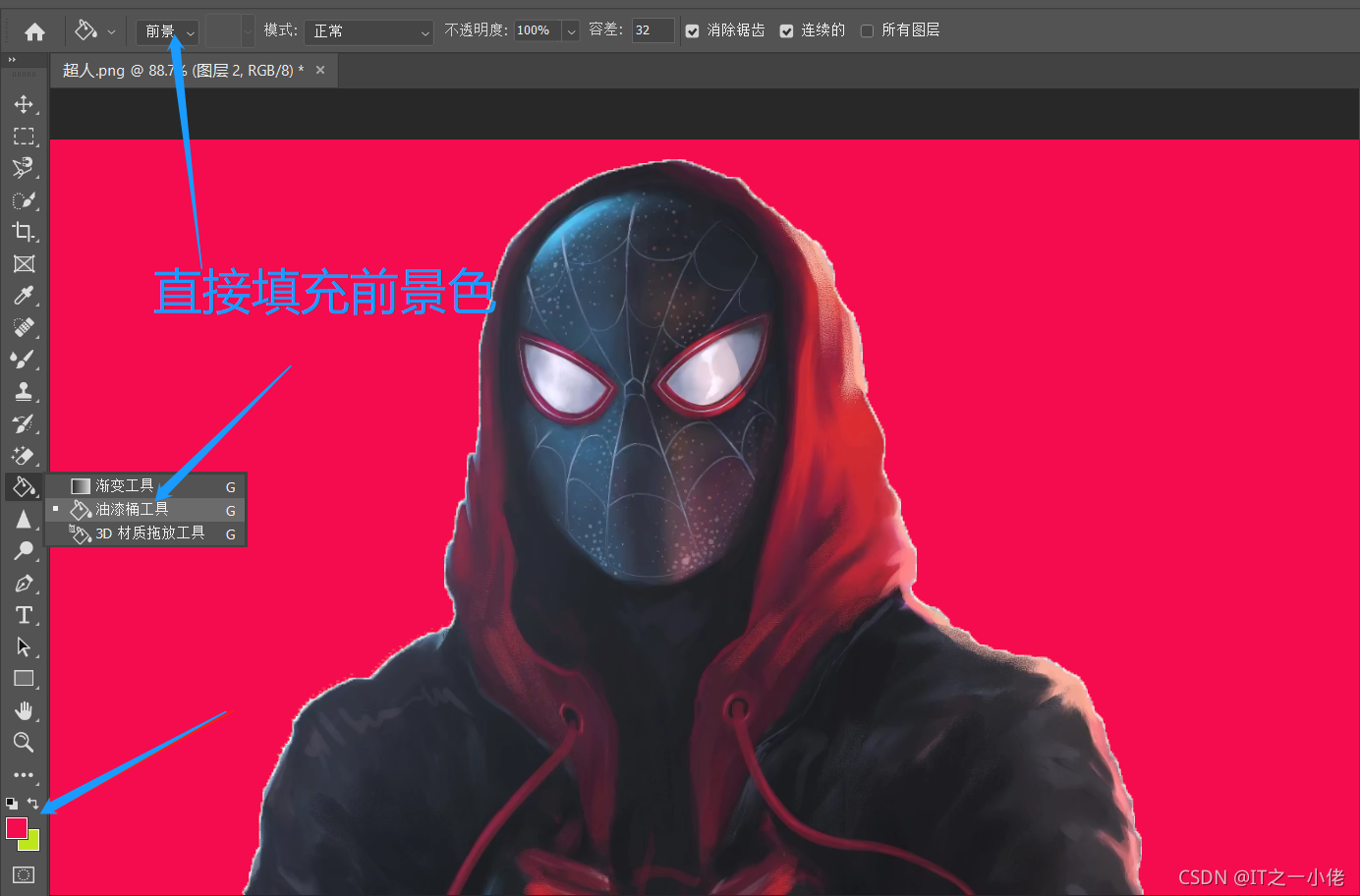Open the Paint Bucket tool preset picker

[x=111, y=32]
